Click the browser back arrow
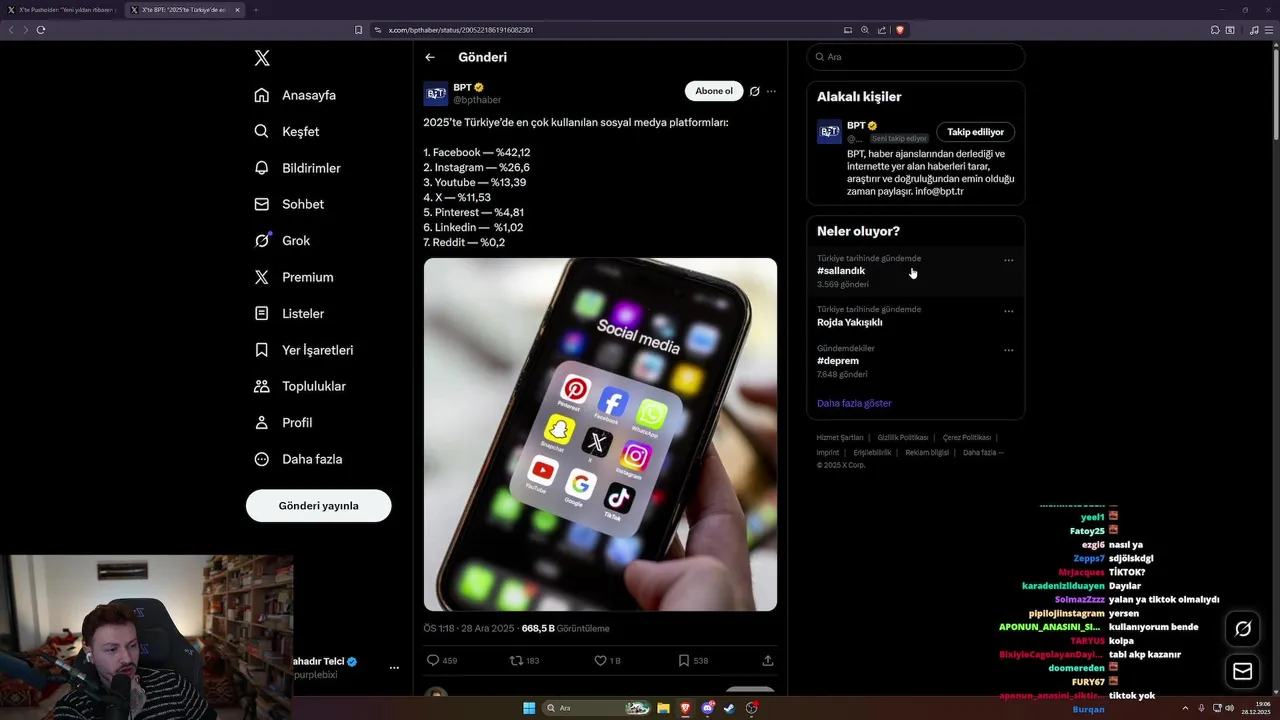1280x720 pixels. tap(11, 30)
